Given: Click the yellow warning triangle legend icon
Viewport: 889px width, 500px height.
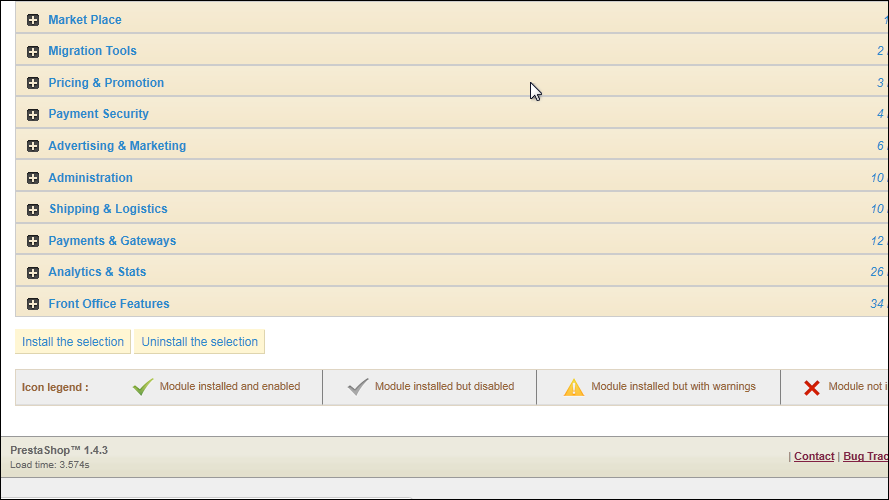Looking at the screenshot, I should pyautogui.click(x=574, y=387).
